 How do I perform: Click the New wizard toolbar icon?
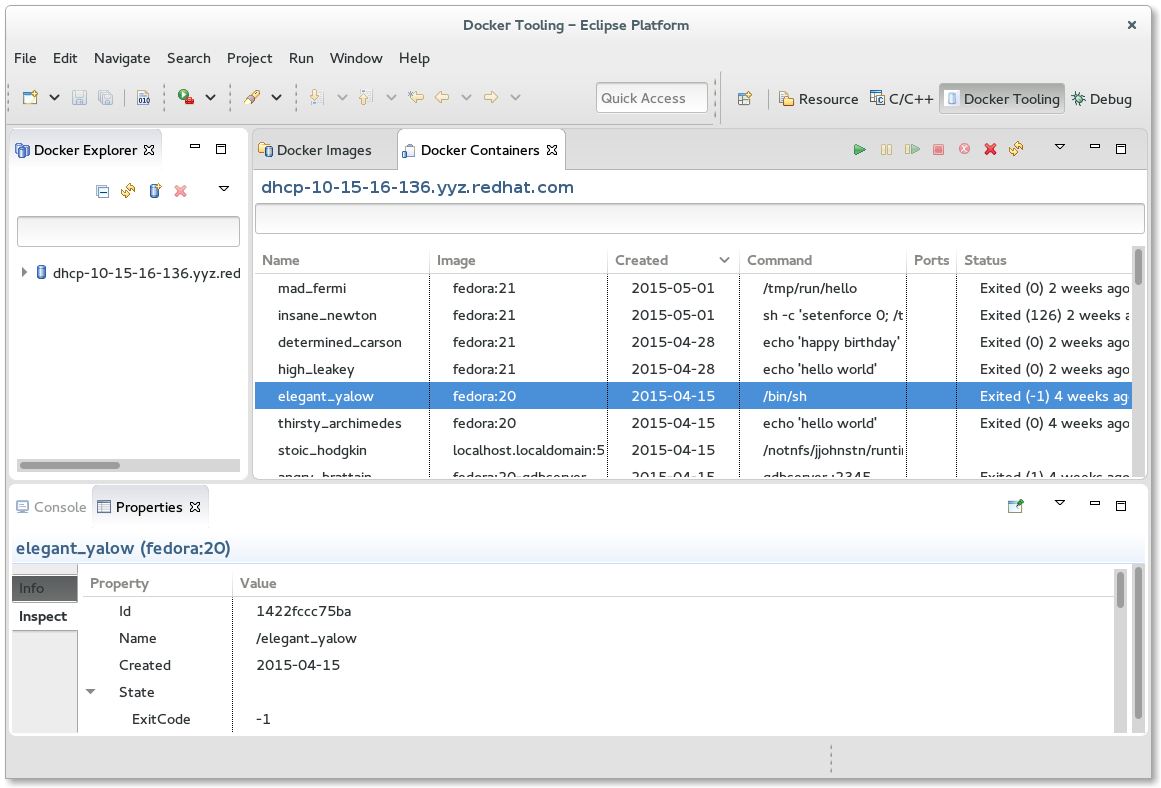(30, 97)
